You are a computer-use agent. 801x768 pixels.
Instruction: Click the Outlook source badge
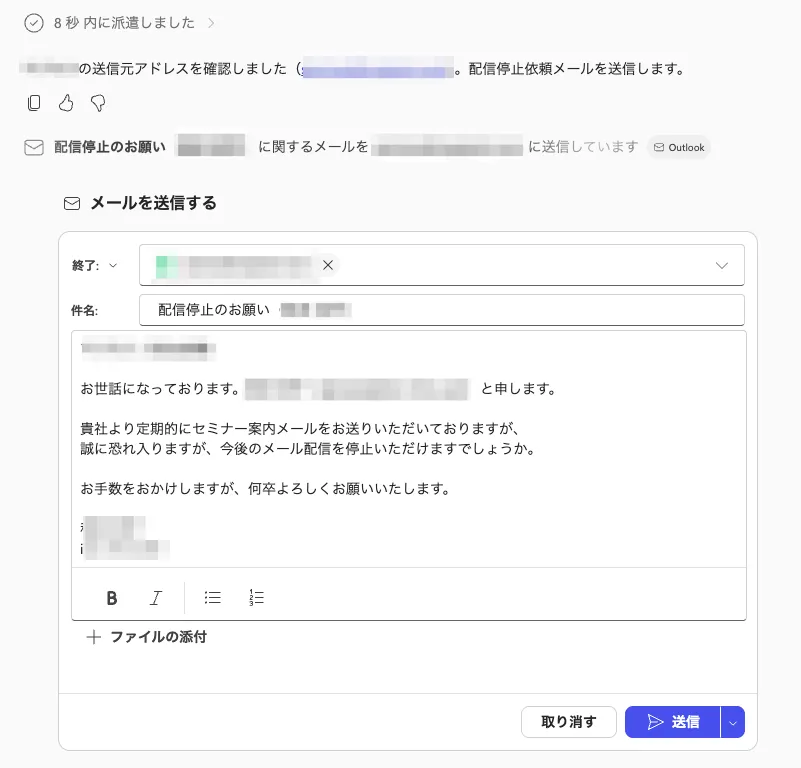pyautogui.click(x=679, y=147)
